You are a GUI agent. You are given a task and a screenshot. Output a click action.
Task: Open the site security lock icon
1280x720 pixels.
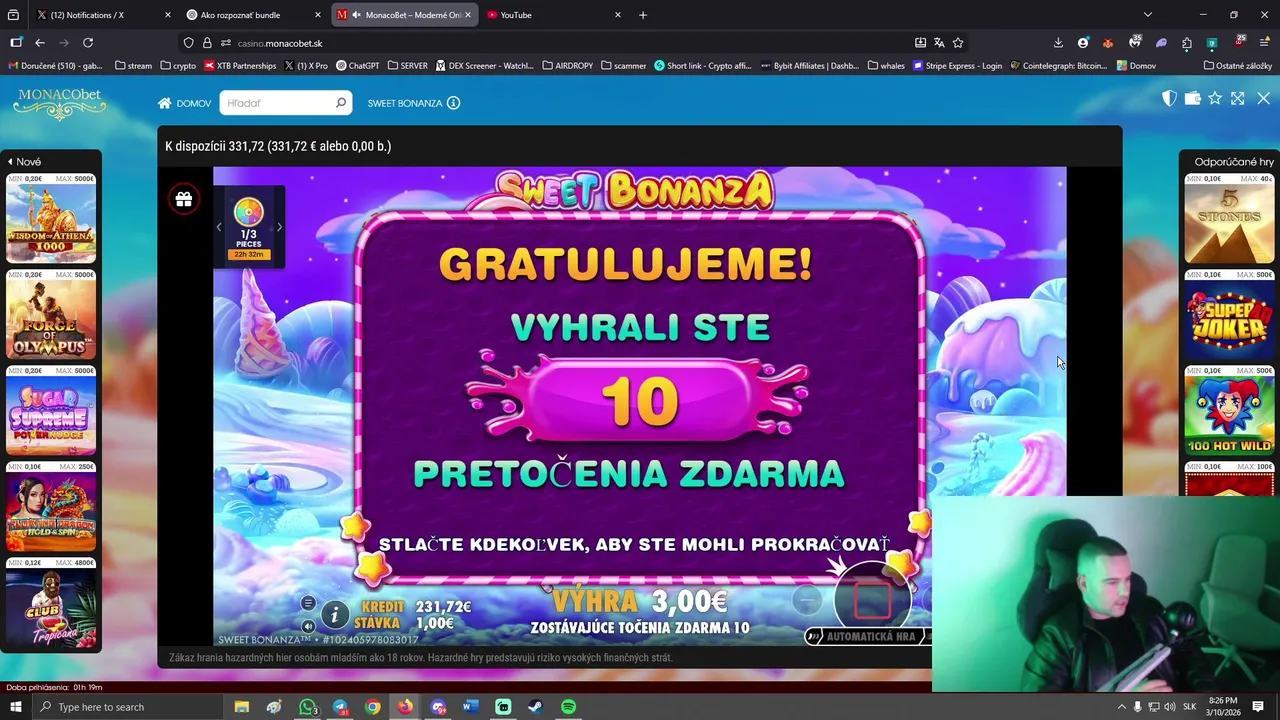click(x=207, y=43)
